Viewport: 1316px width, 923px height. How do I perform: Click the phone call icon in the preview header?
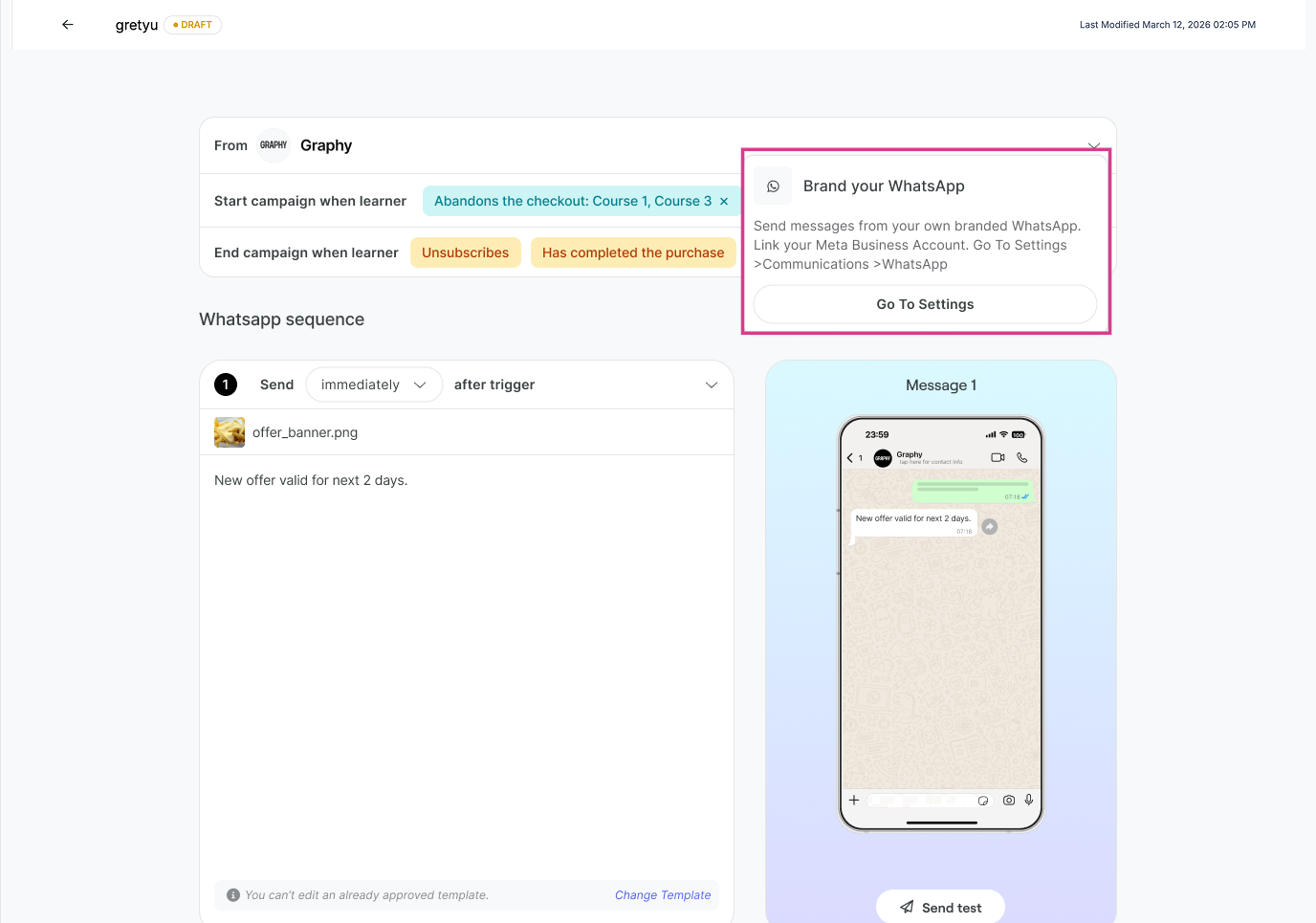pos(1022,457)
